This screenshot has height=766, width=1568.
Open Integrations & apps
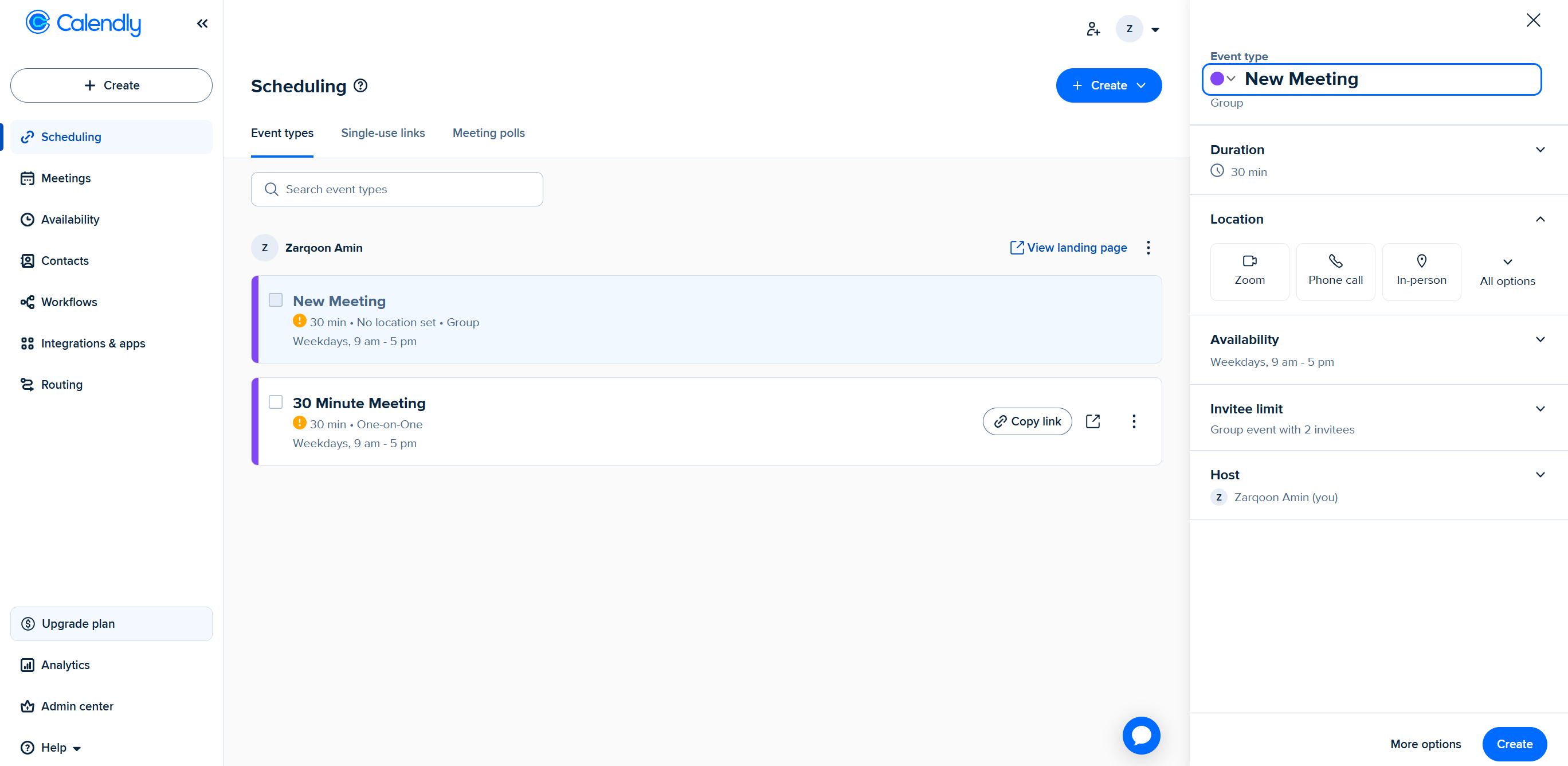111,343
